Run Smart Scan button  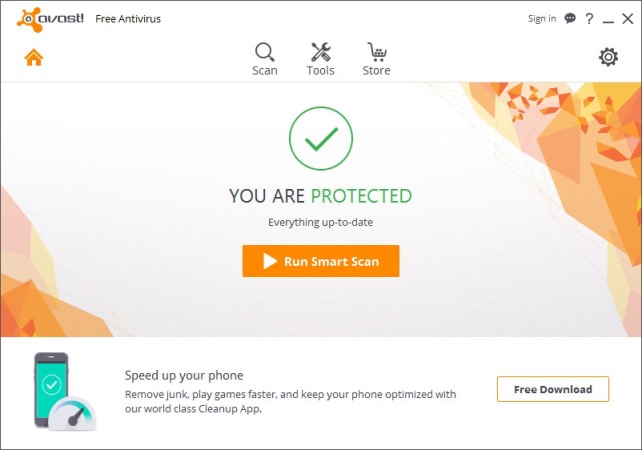[321, 261]
